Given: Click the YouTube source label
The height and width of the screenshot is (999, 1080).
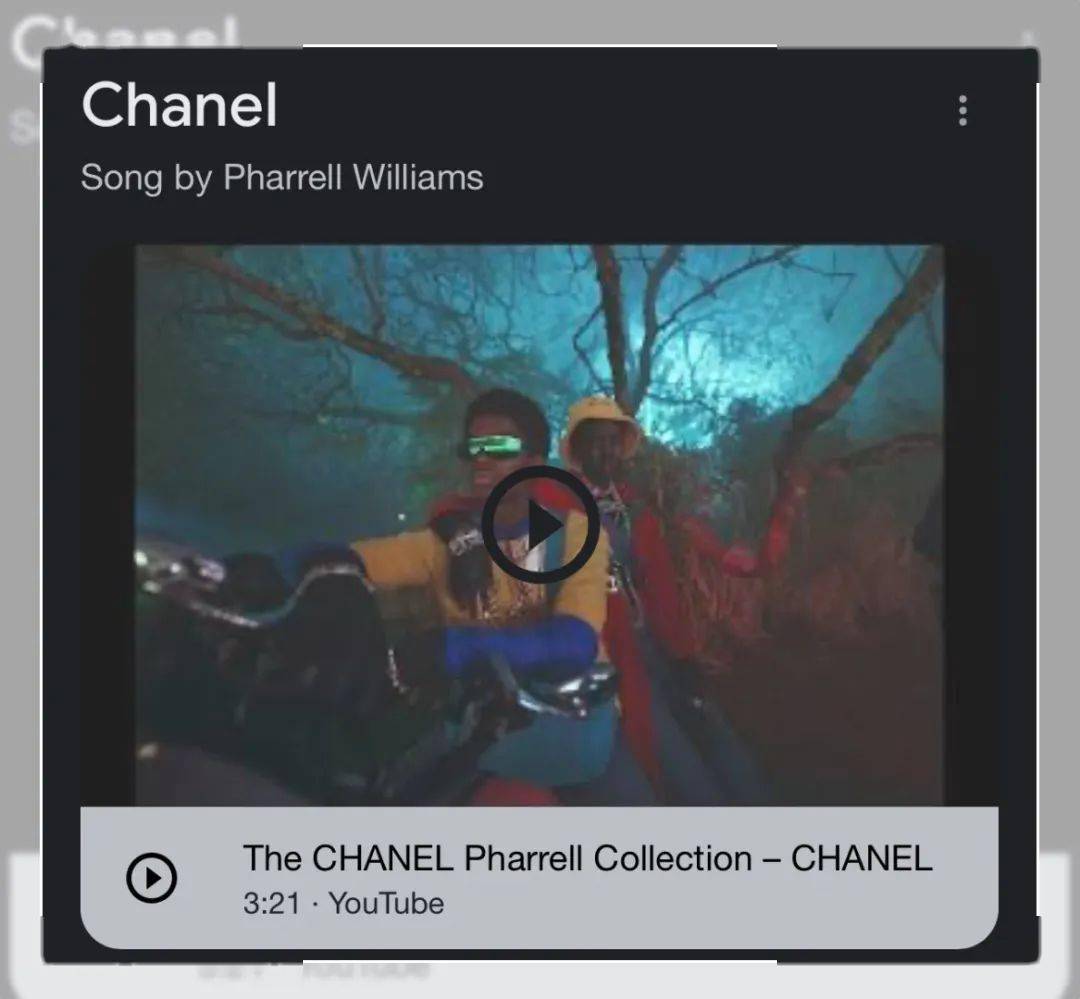Looking at the screenshot, I should (x=386, y=904).
